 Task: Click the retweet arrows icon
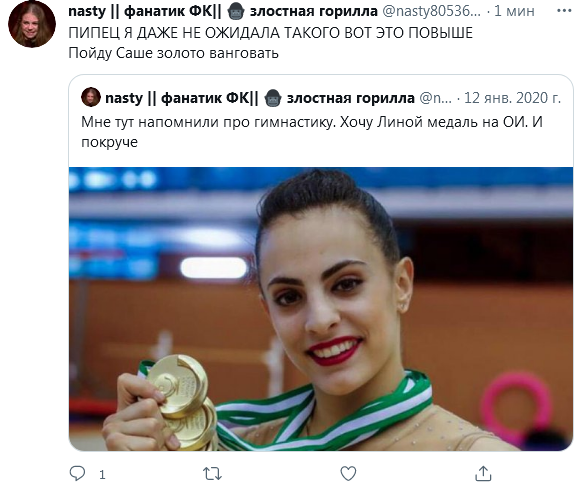pos(212,474)
